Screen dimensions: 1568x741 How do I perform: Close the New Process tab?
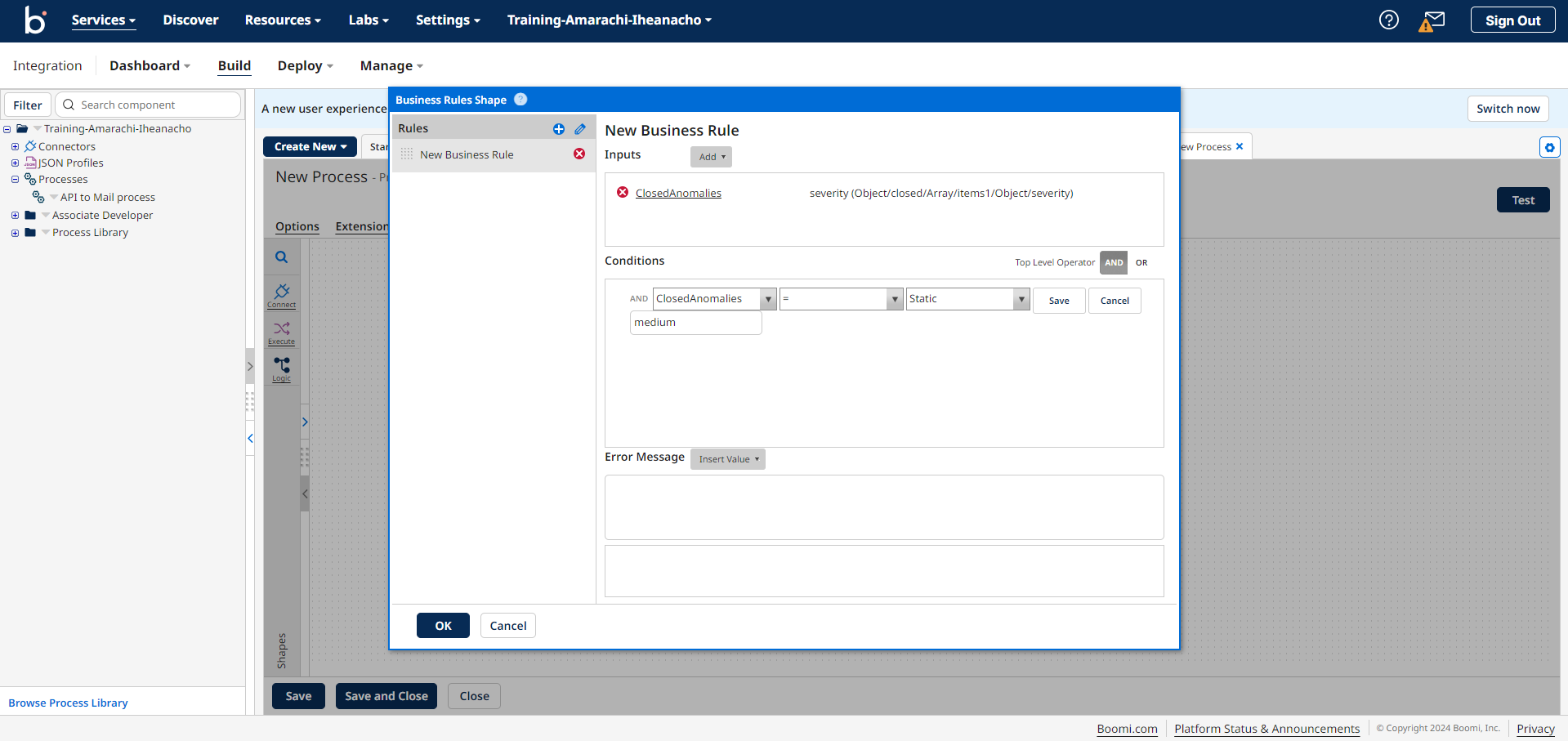(x=1240, y=146)
